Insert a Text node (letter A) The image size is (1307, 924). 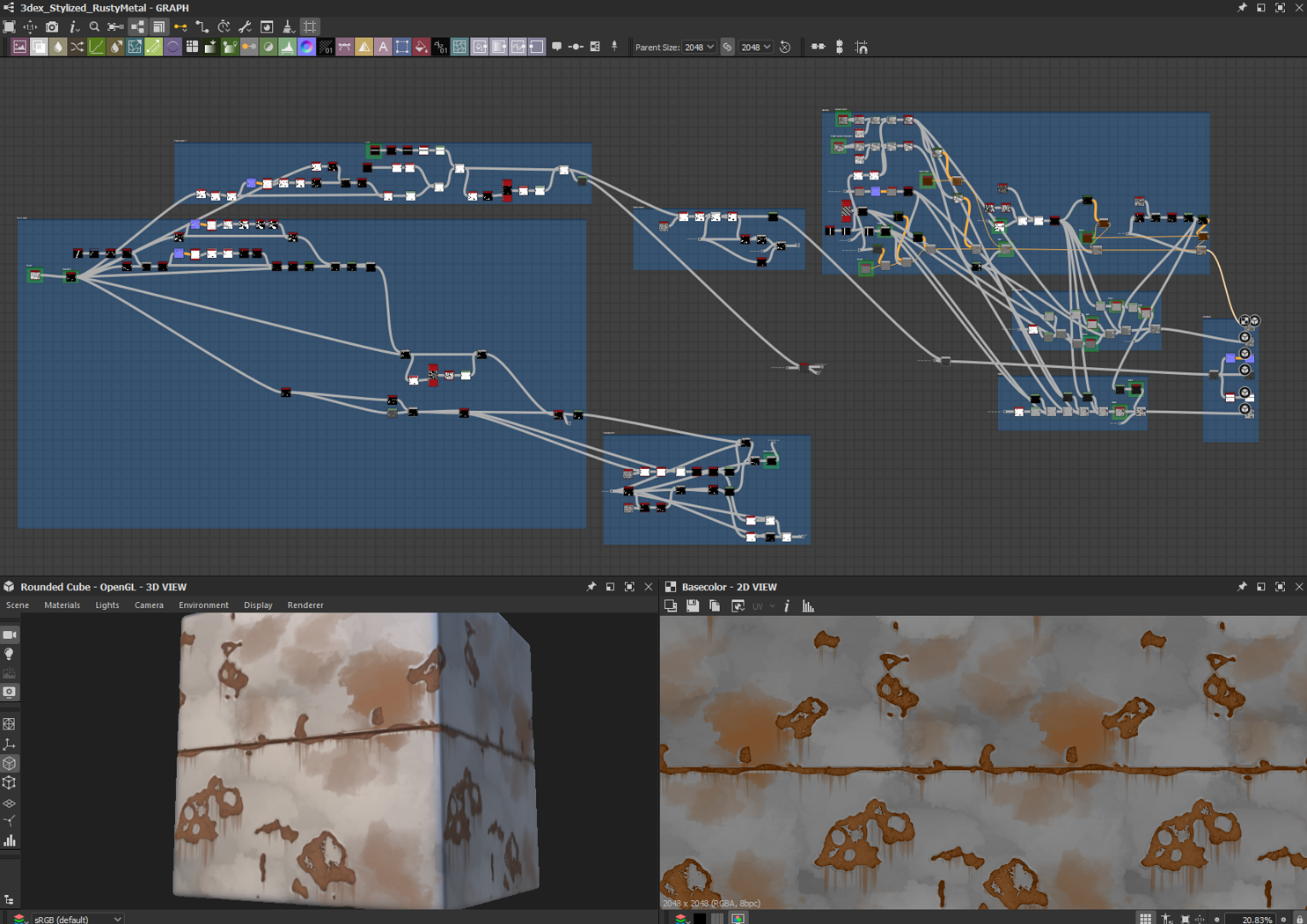(383, 48)
